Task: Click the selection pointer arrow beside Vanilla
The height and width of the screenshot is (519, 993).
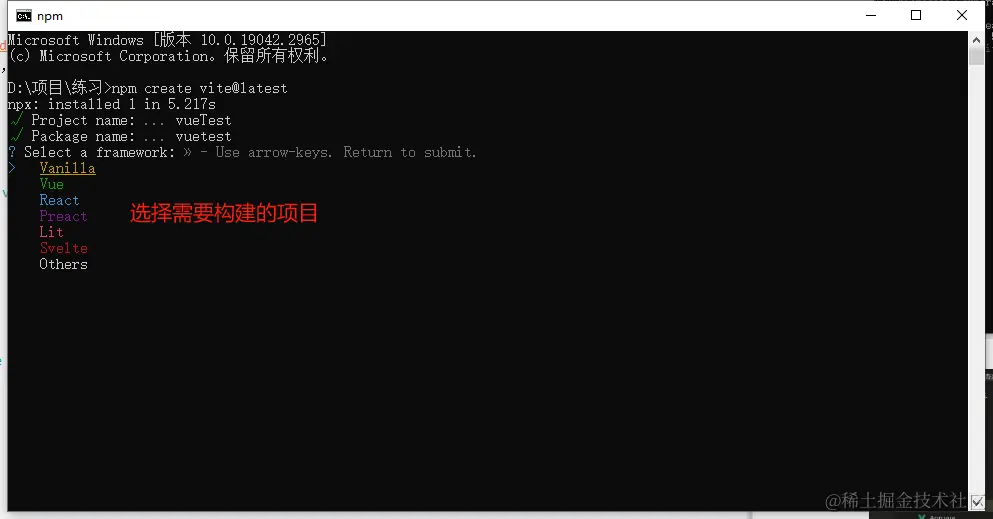Action: click(12, 168)
